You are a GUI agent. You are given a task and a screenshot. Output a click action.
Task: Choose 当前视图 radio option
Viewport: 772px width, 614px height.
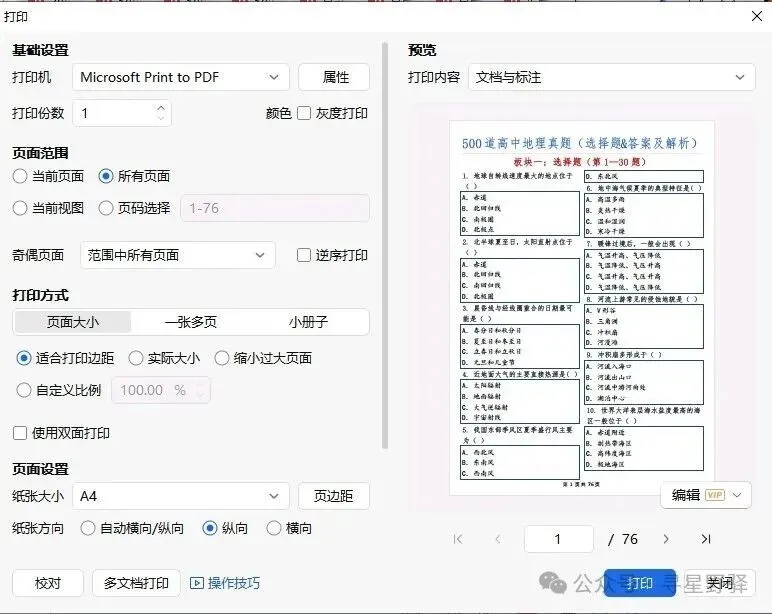click(x=20, y=208)
